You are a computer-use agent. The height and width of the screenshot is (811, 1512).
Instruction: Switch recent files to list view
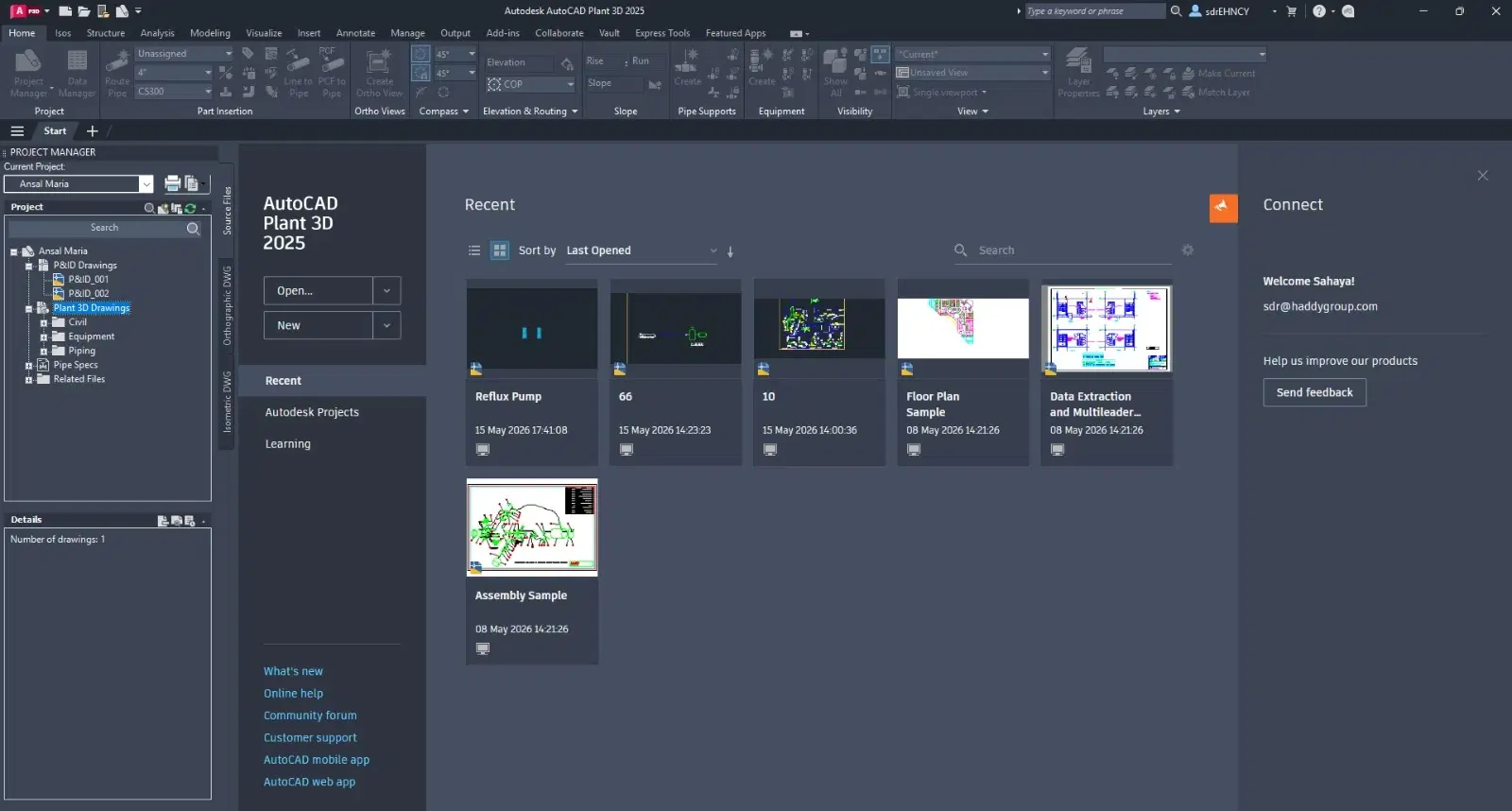pos(474,250)
